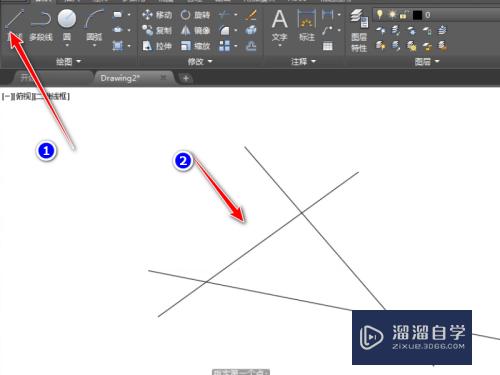This screenshot has height=375, width=500.
Task: Open the current layer name dropdown
Action: pos(436,15)
